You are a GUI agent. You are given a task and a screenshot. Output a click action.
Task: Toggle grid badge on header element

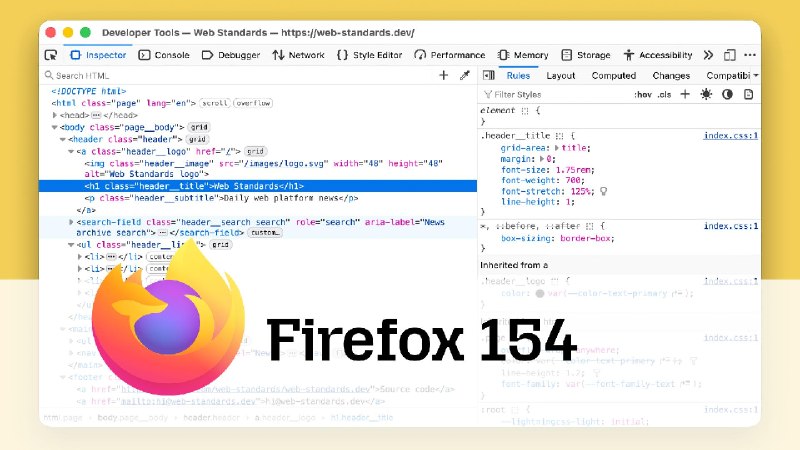click(197, 139)
